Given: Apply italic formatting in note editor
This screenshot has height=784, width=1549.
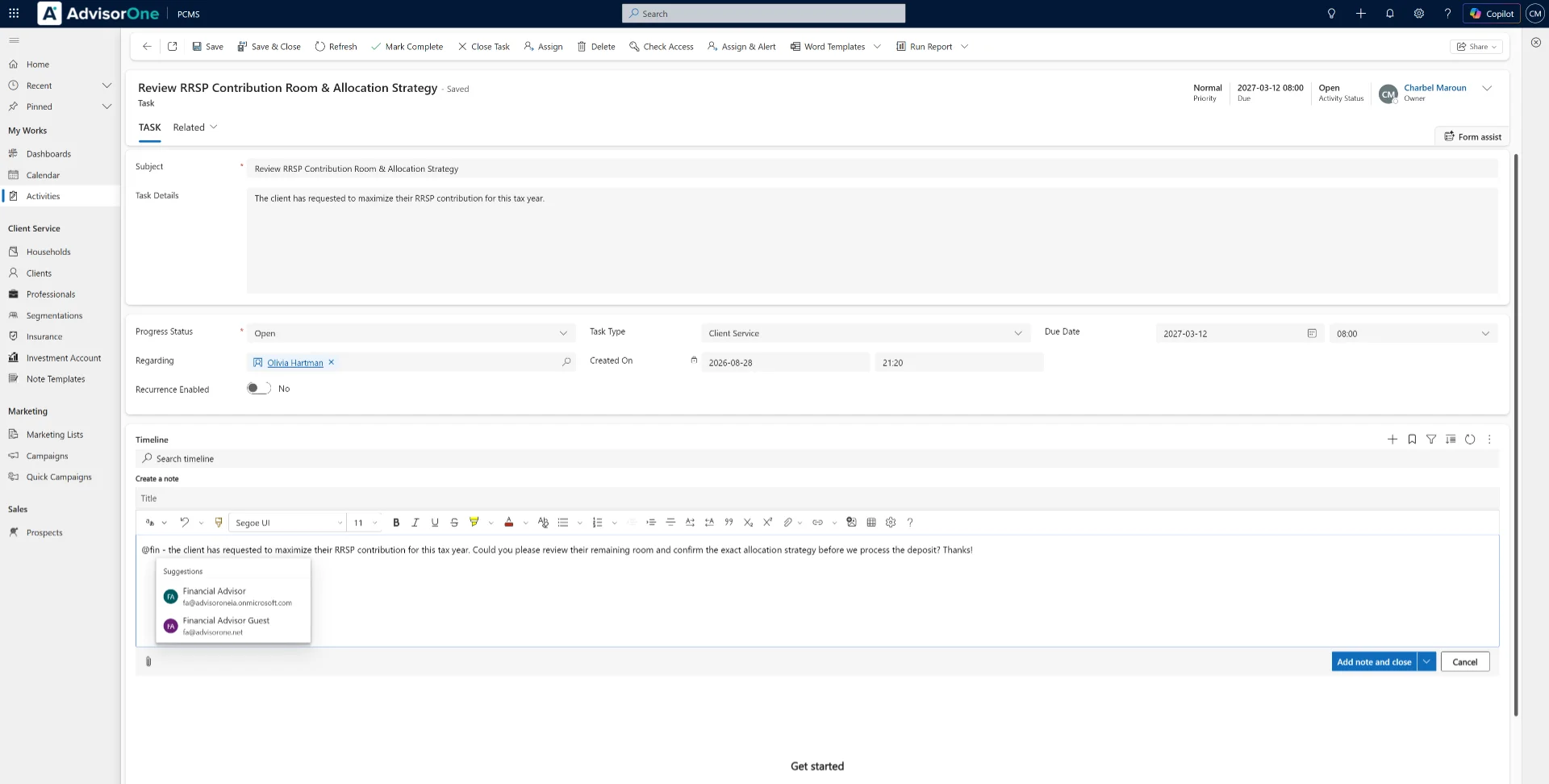Looking at the screenshot, I should pos(415,523).
